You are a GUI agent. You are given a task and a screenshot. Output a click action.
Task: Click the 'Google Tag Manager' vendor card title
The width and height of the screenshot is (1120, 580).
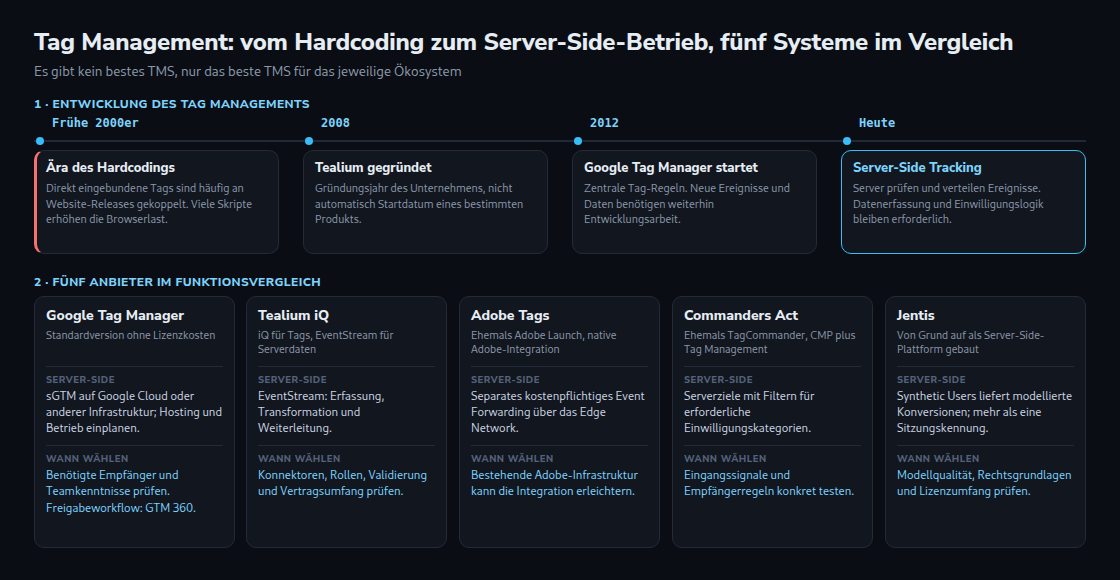pos(115,316)
